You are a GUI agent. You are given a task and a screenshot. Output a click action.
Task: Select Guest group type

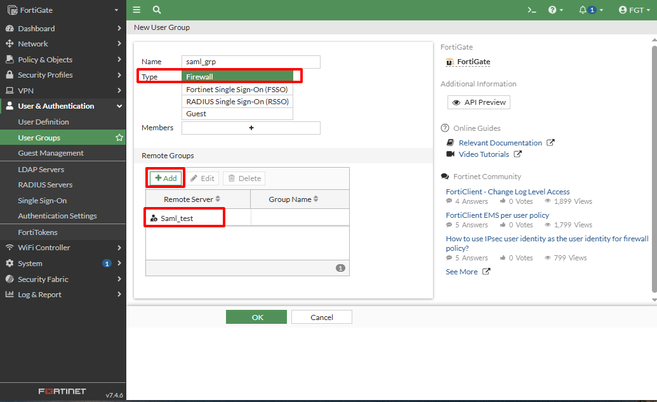click(237, 114)
